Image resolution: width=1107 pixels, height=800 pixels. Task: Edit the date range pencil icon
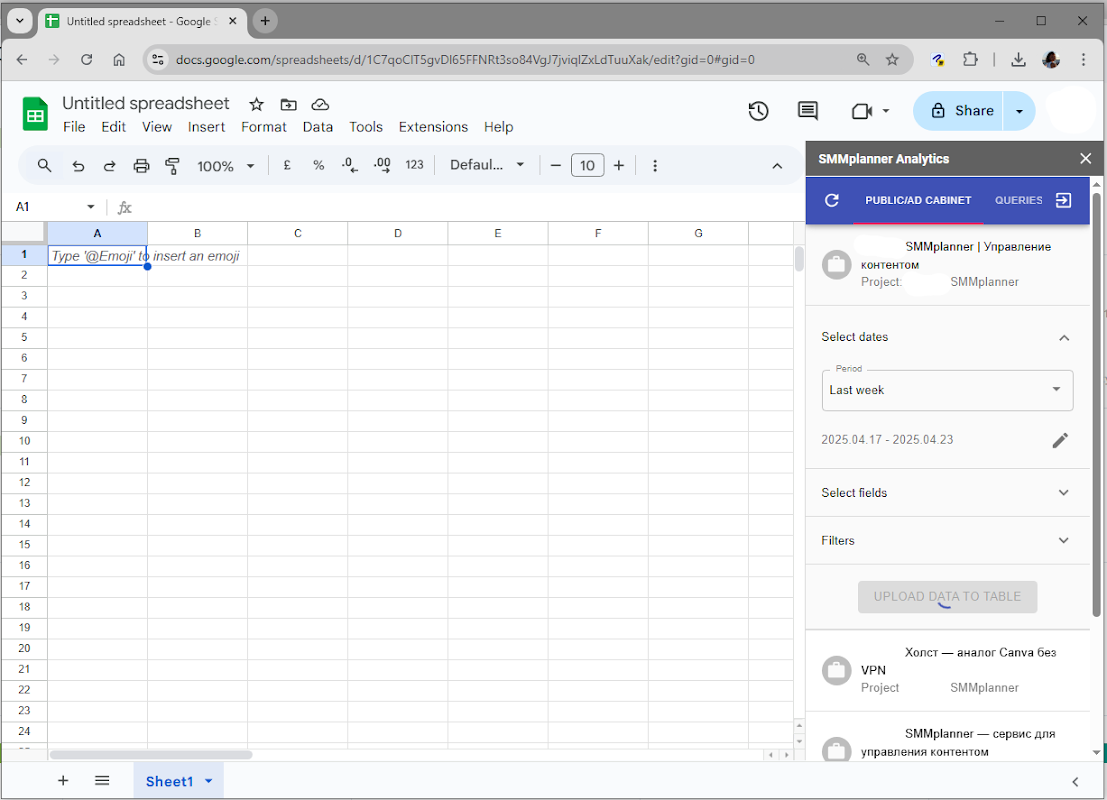1060,441
